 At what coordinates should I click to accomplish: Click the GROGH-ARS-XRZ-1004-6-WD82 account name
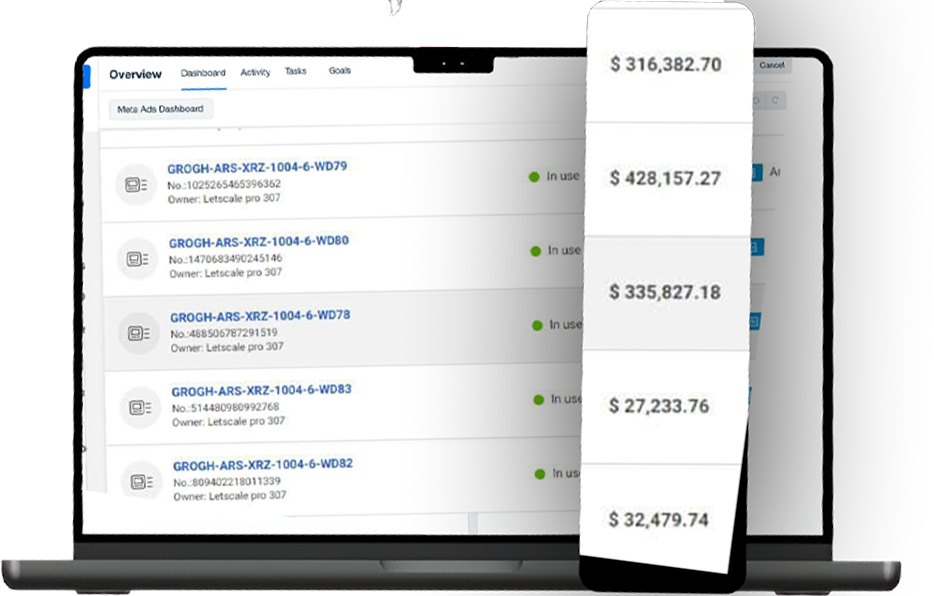point(262,465)
